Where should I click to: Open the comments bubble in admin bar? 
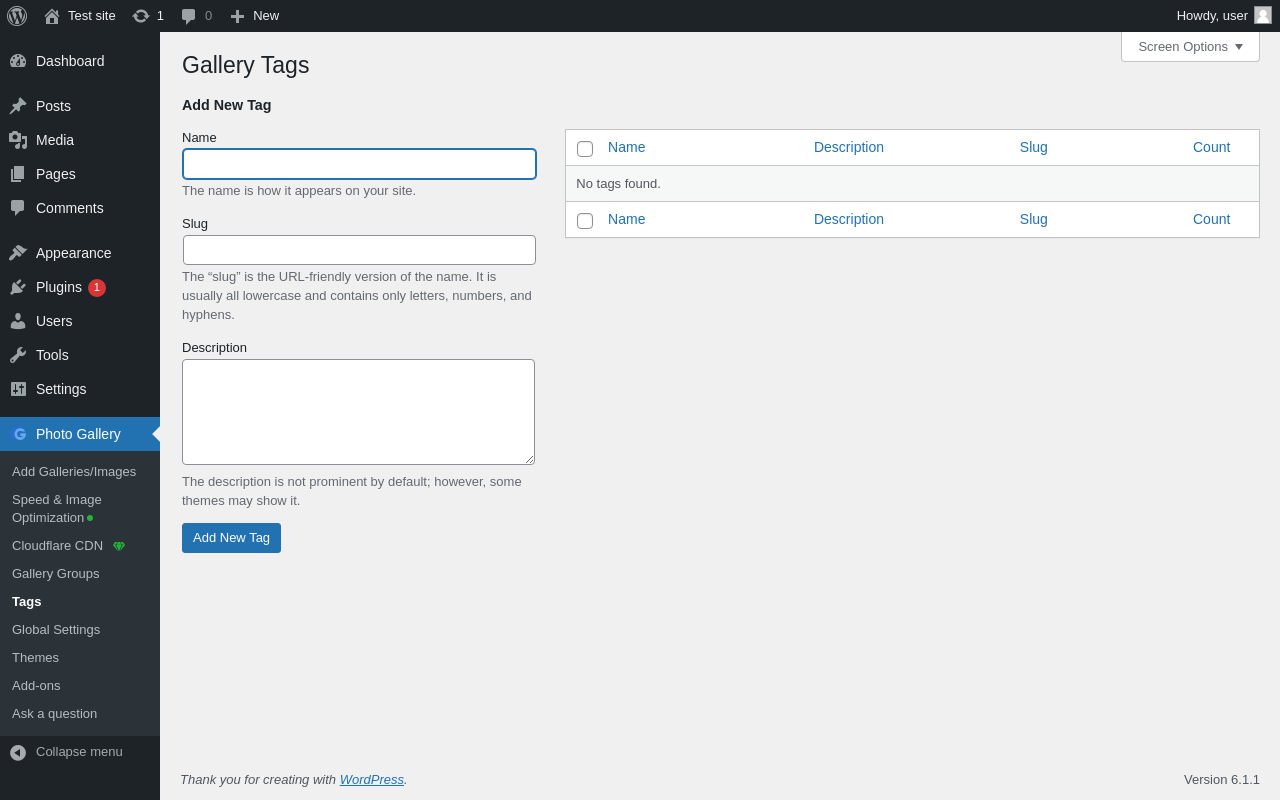188,16
